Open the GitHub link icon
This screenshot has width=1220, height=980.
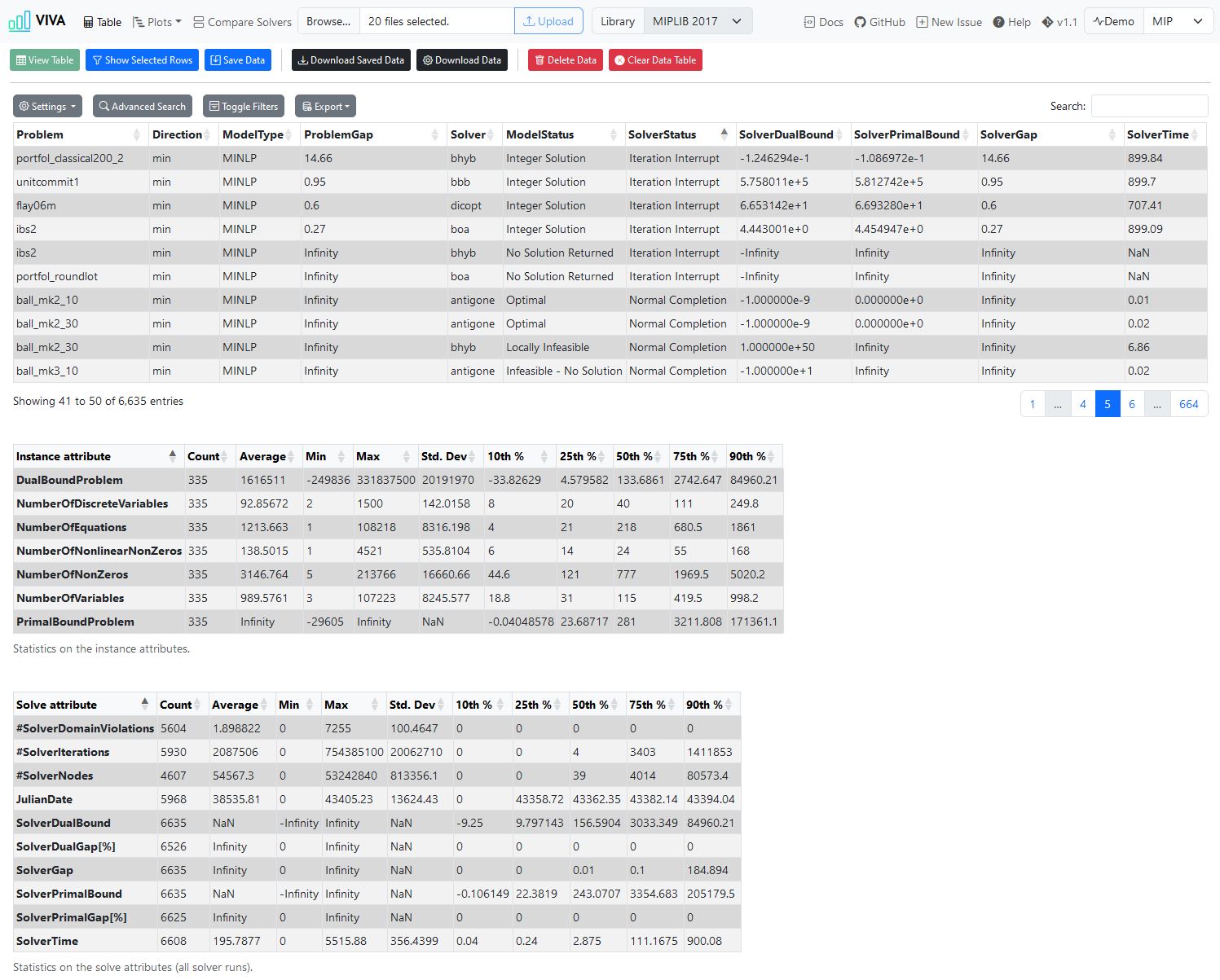[x=860, y=22]
